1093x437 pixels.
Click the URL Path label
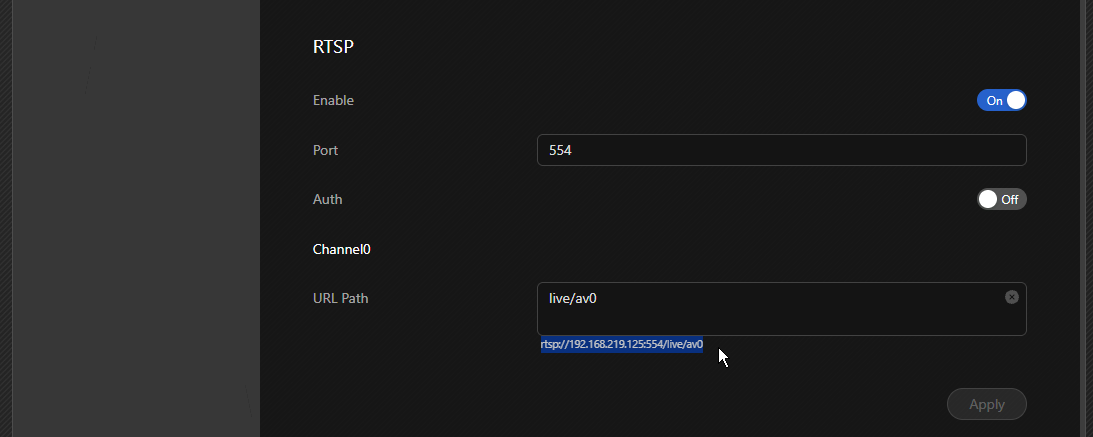pos(340,298)
